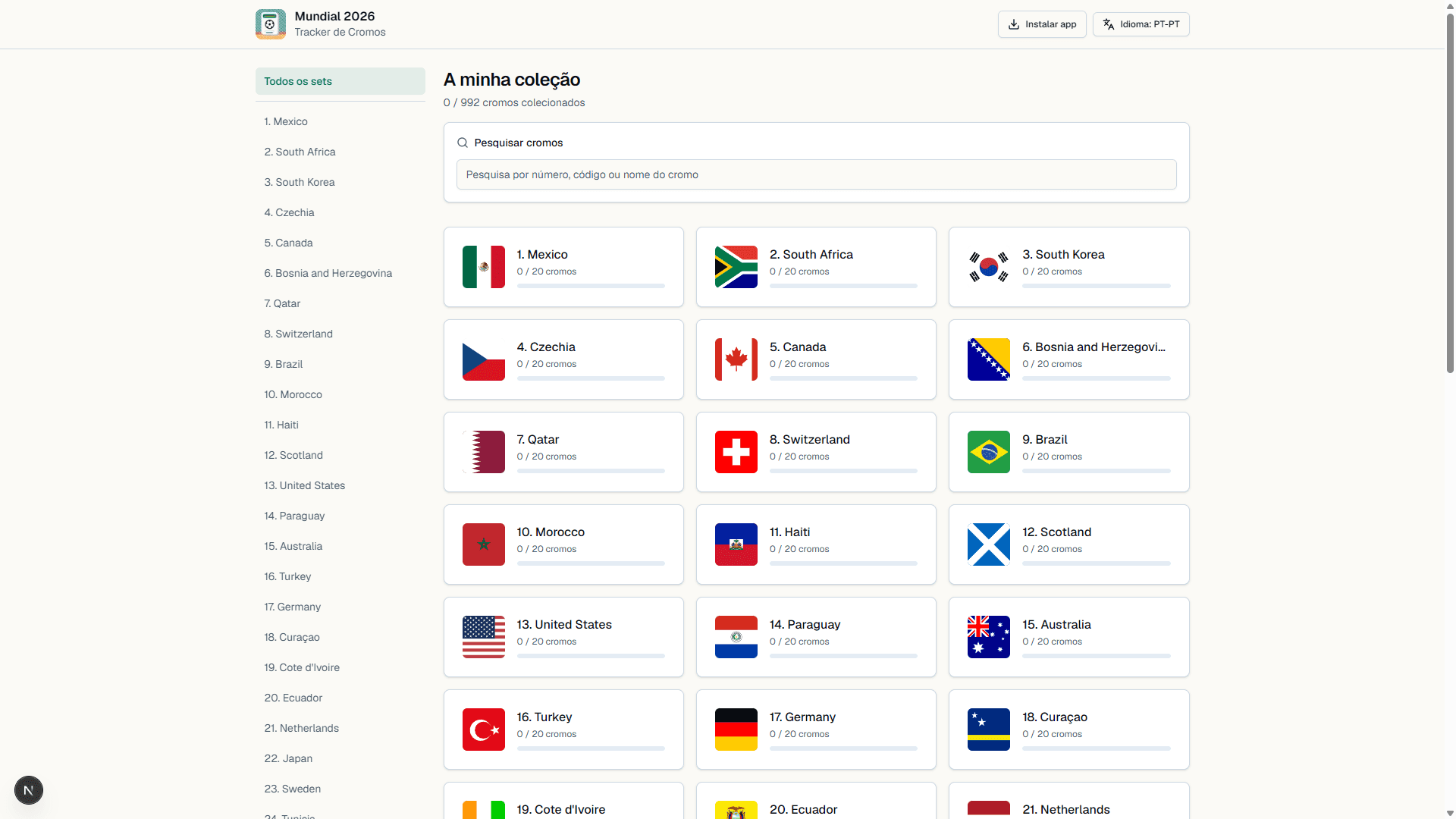
Task: Open 23. Sweden sidebar item
Action: pos(340,789)
